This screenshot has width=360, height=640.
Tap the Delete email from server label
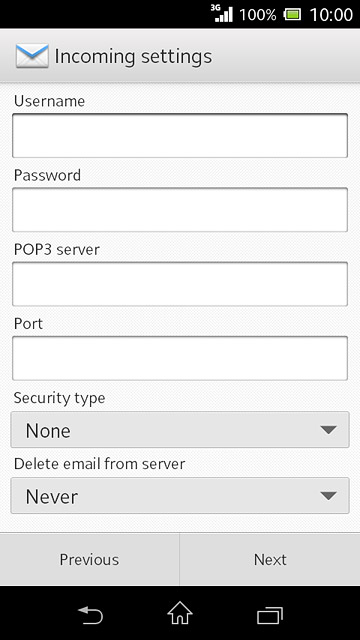(x=99, y=464)
